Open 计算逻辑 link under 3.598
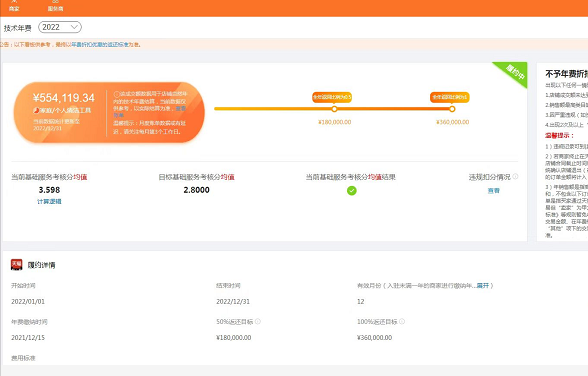 [x=49, y=202]
